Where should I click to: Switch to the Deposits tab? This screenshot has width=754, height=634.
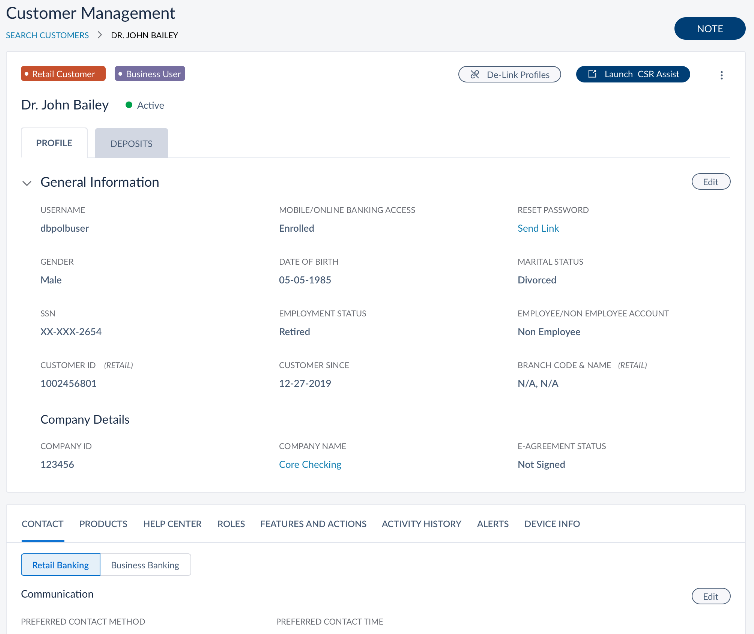point(131,143)
